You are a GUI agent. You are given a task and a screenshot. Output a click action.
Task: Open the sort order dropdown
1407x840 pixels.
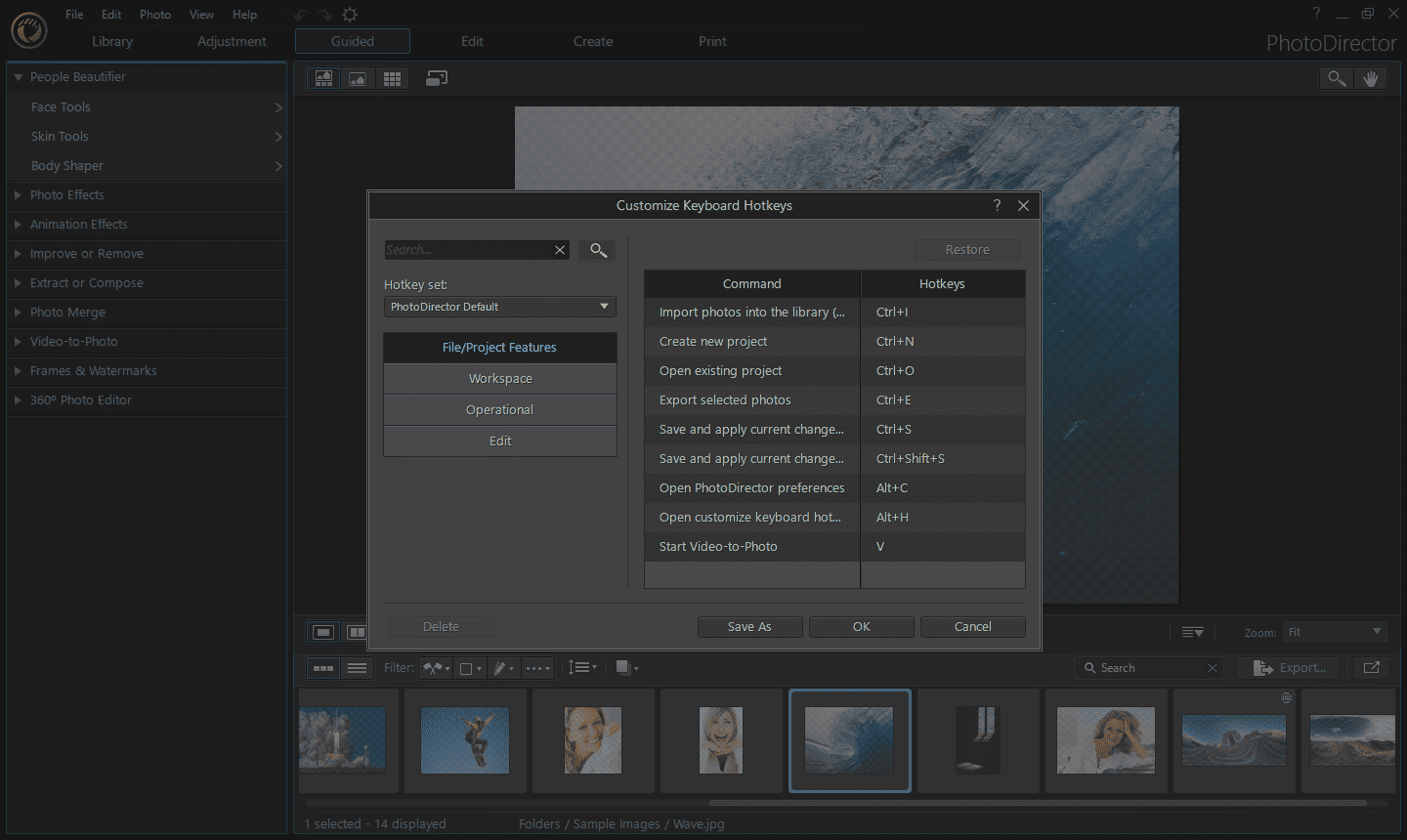(583, 668)
